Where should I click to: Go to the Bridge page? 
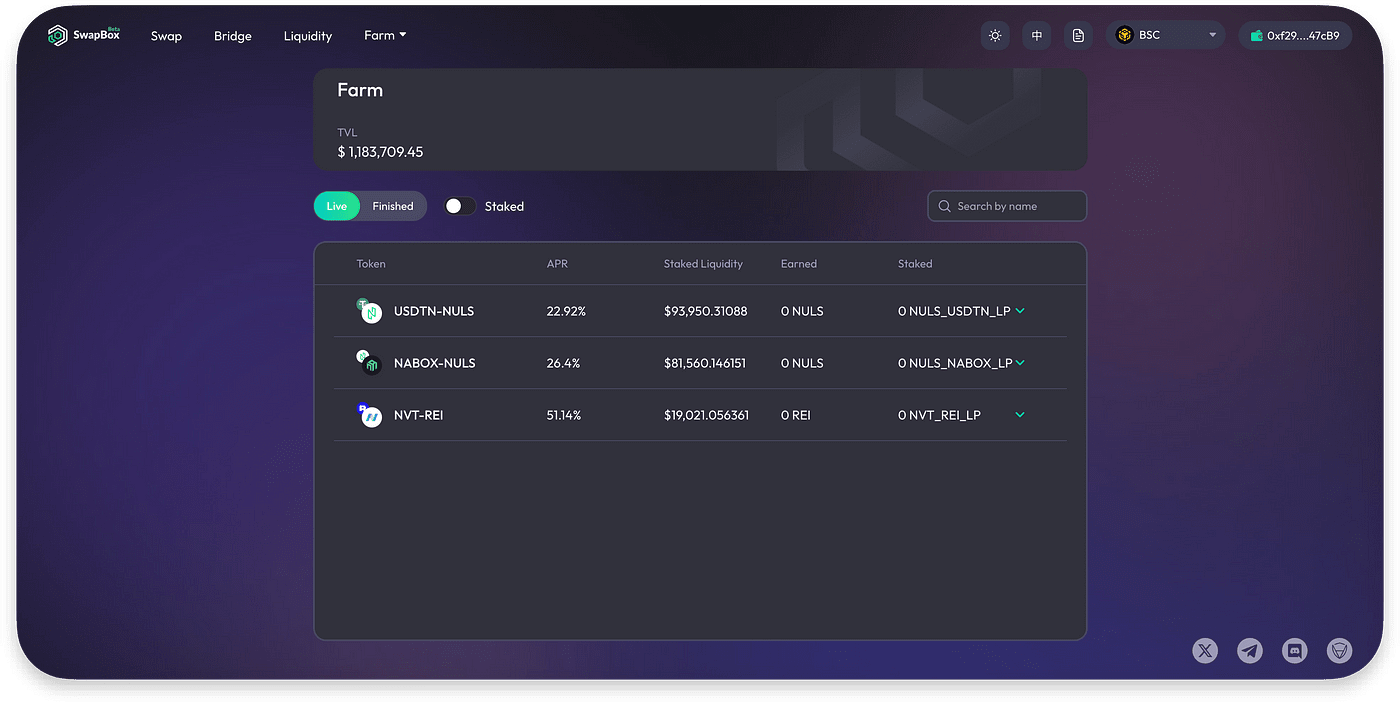click(x=233, y=36)
